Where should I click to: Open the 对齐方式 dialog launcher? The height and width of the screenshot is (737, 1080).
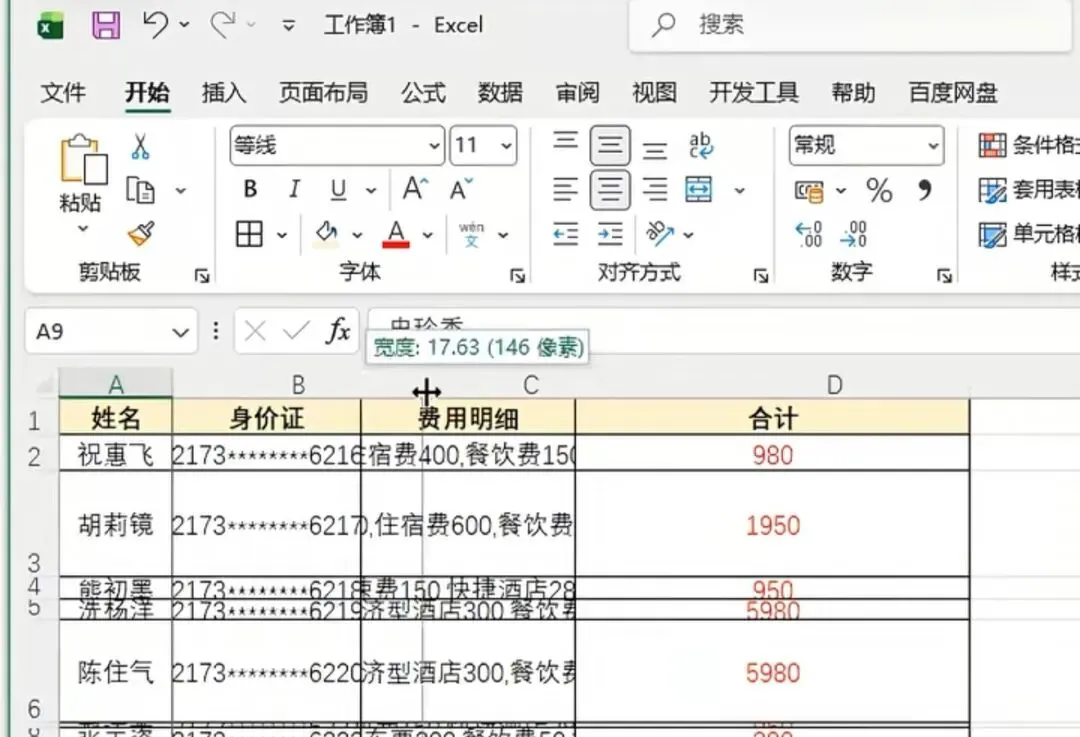coord(761,276)
